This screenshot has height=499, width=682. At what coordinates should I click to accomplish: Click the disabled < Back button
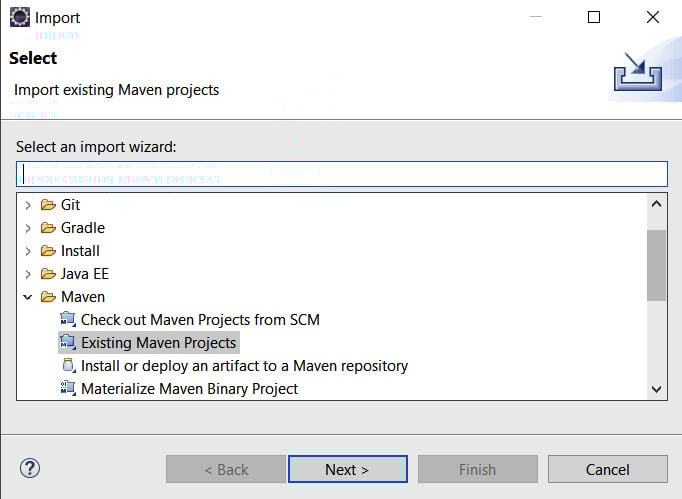pos(226,469)
